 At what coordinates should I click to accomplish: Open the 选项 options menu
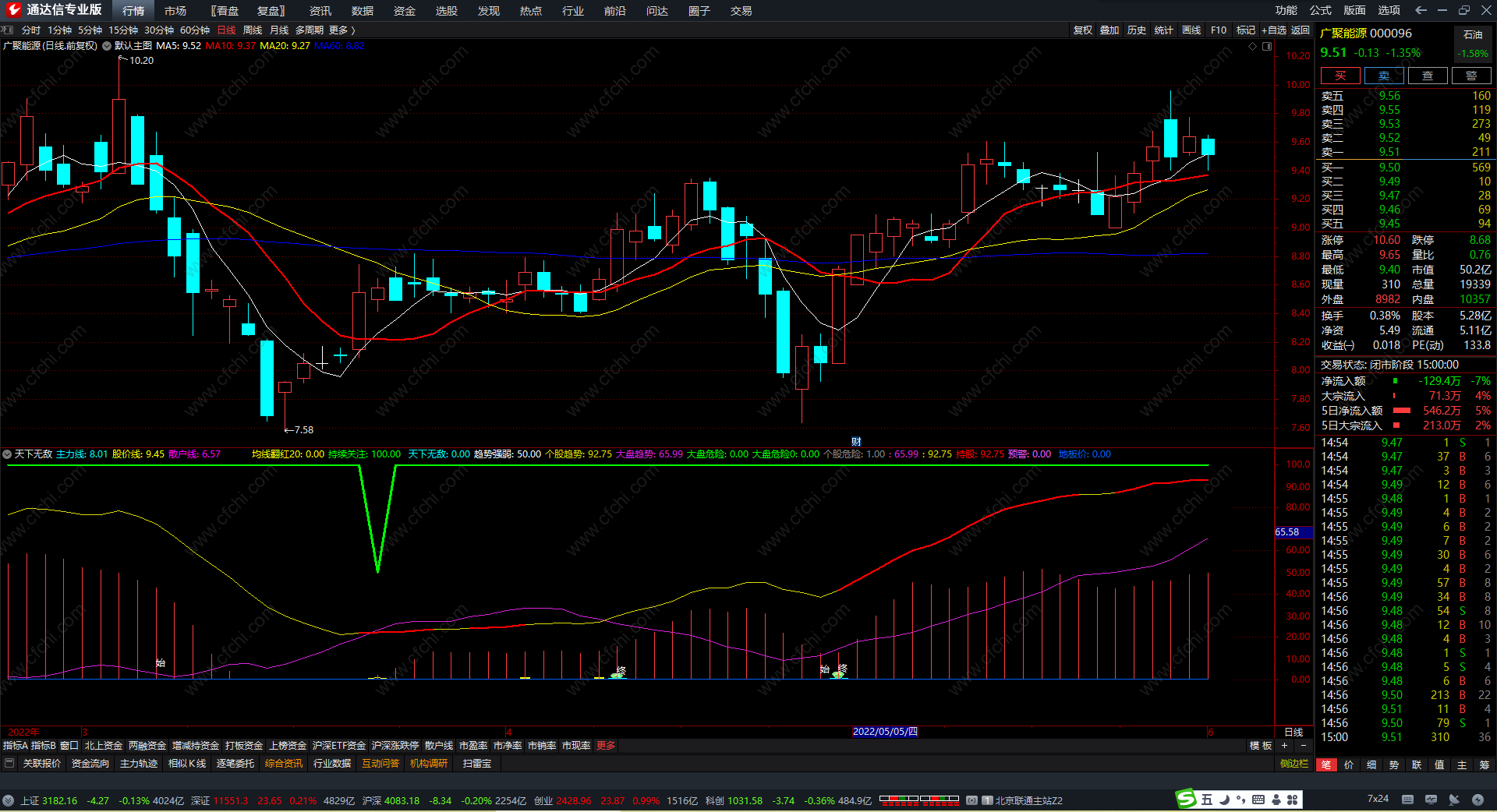click(1389, 10)
